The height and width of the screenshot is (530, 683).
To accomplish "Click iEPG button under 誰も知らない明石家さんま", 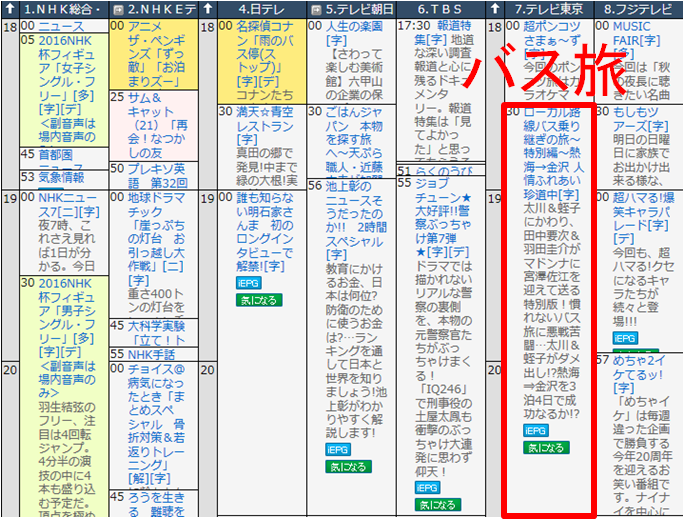I will (x=248, y=283).
